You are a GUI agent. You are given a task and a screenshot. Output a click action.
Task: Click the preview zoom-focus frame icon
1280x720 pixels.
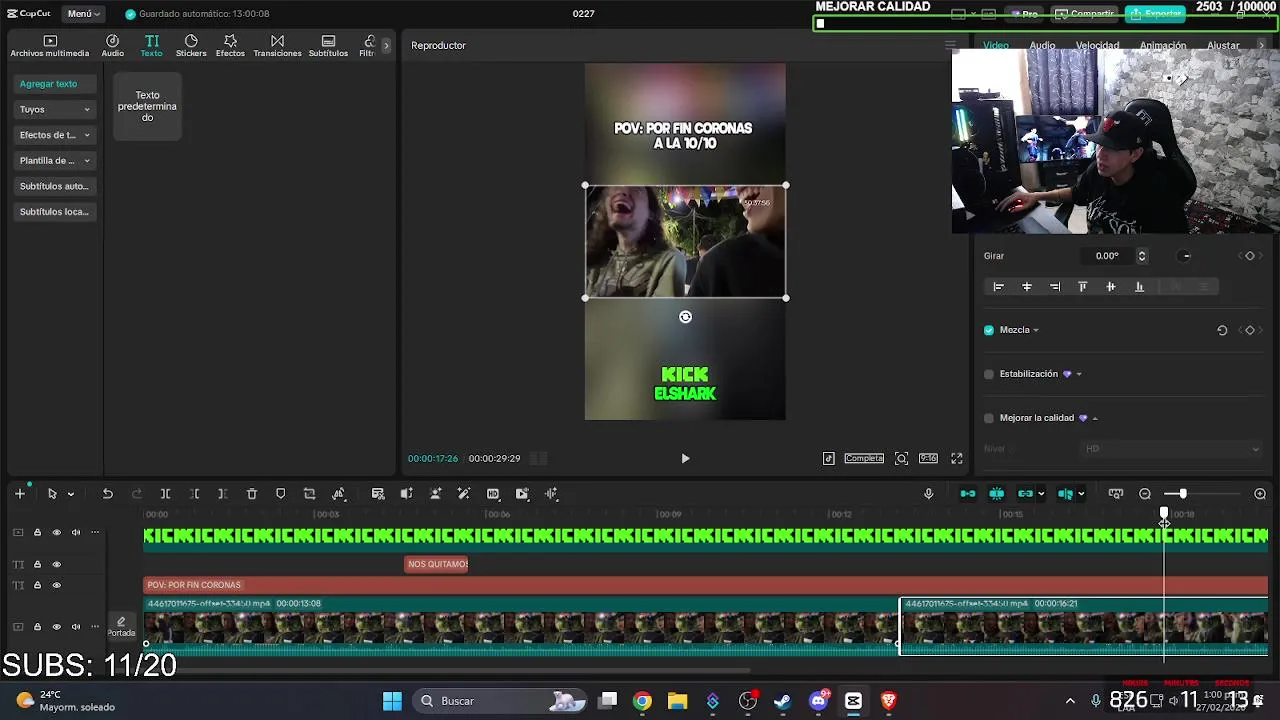coord(901,458)
